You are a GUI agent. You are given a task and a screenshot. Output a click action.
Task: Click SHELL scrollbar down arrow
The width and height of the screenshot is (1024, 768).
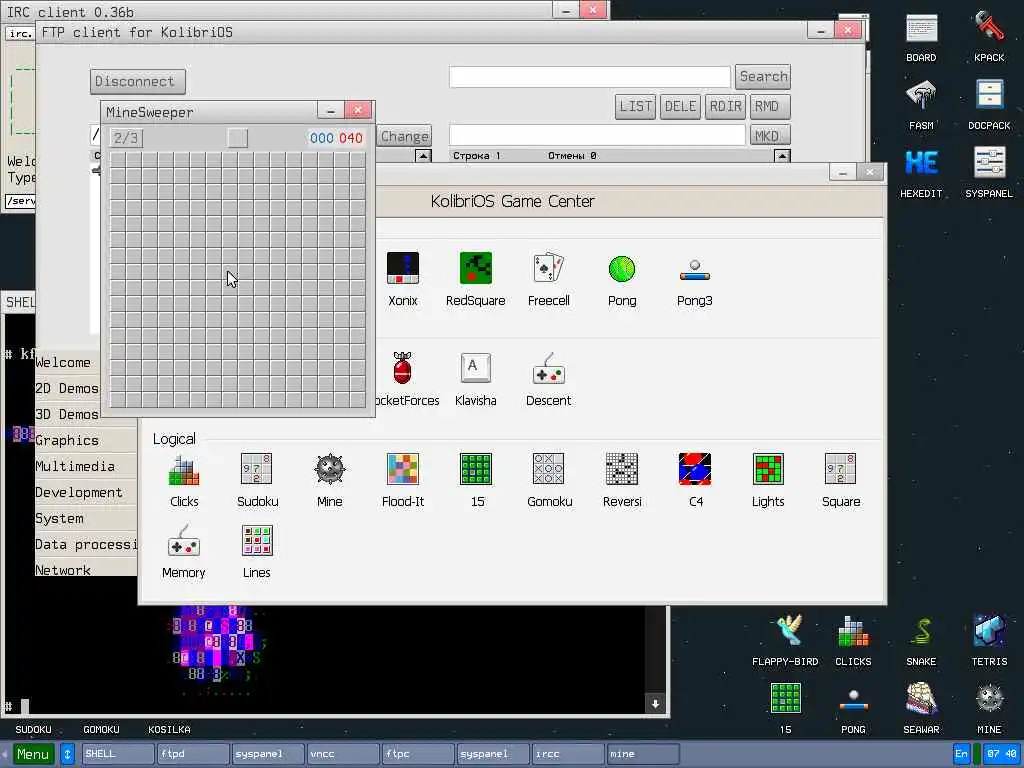coord(655,703)
